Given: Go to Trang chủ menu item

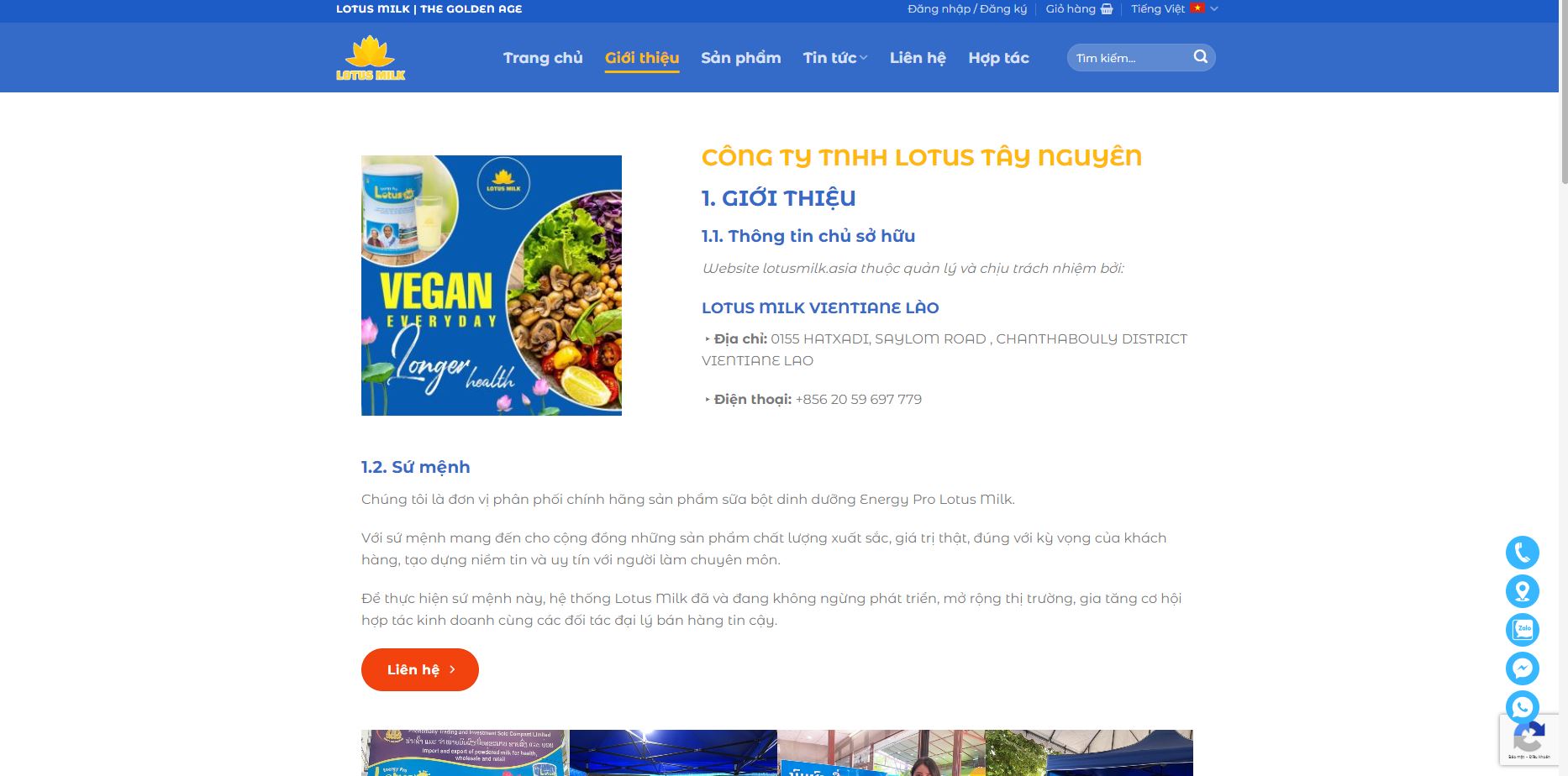Looking at the screenshot, I should (543, 58).
